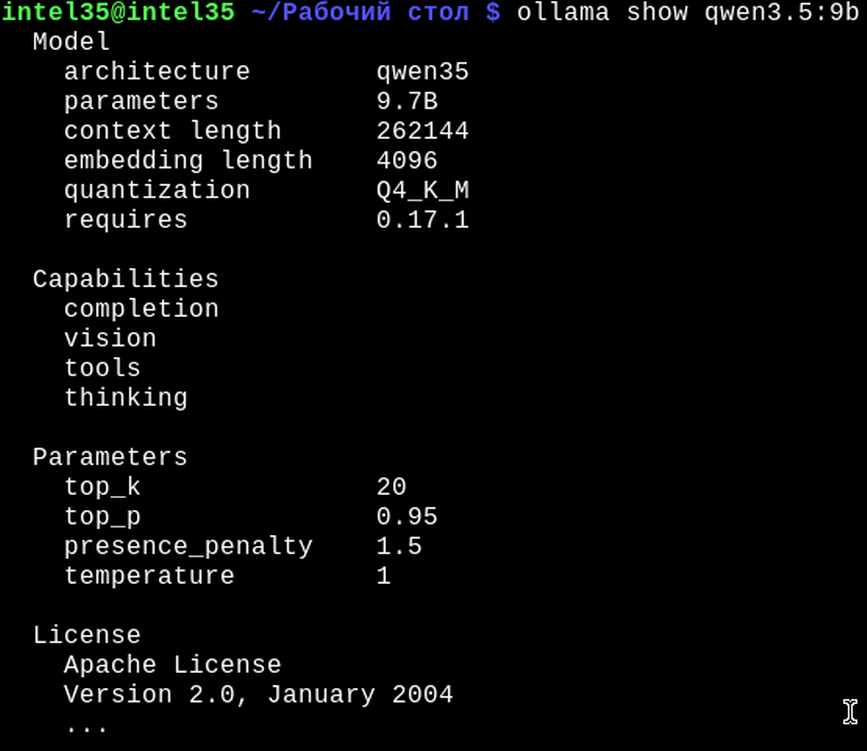Click the embedding length value 4096
Viewport: 867px width, 751px height.
[407, 161]
